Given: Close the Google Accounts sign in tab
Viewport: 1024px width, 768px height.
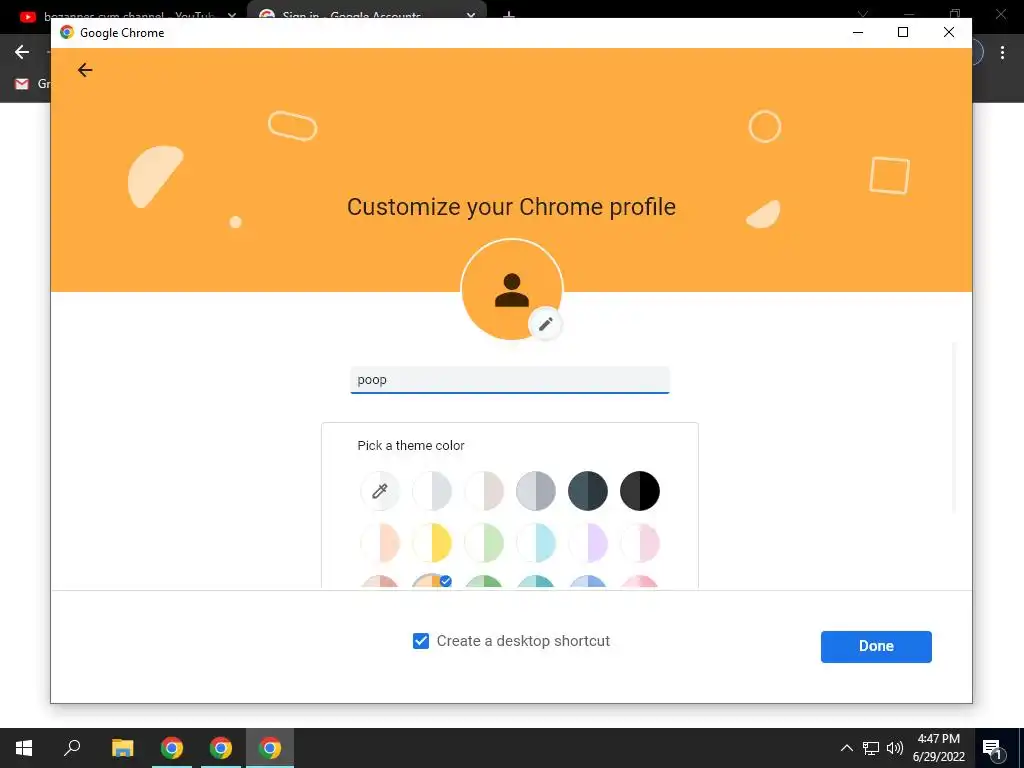Looking at the screenshot, I should click(470, 14).
